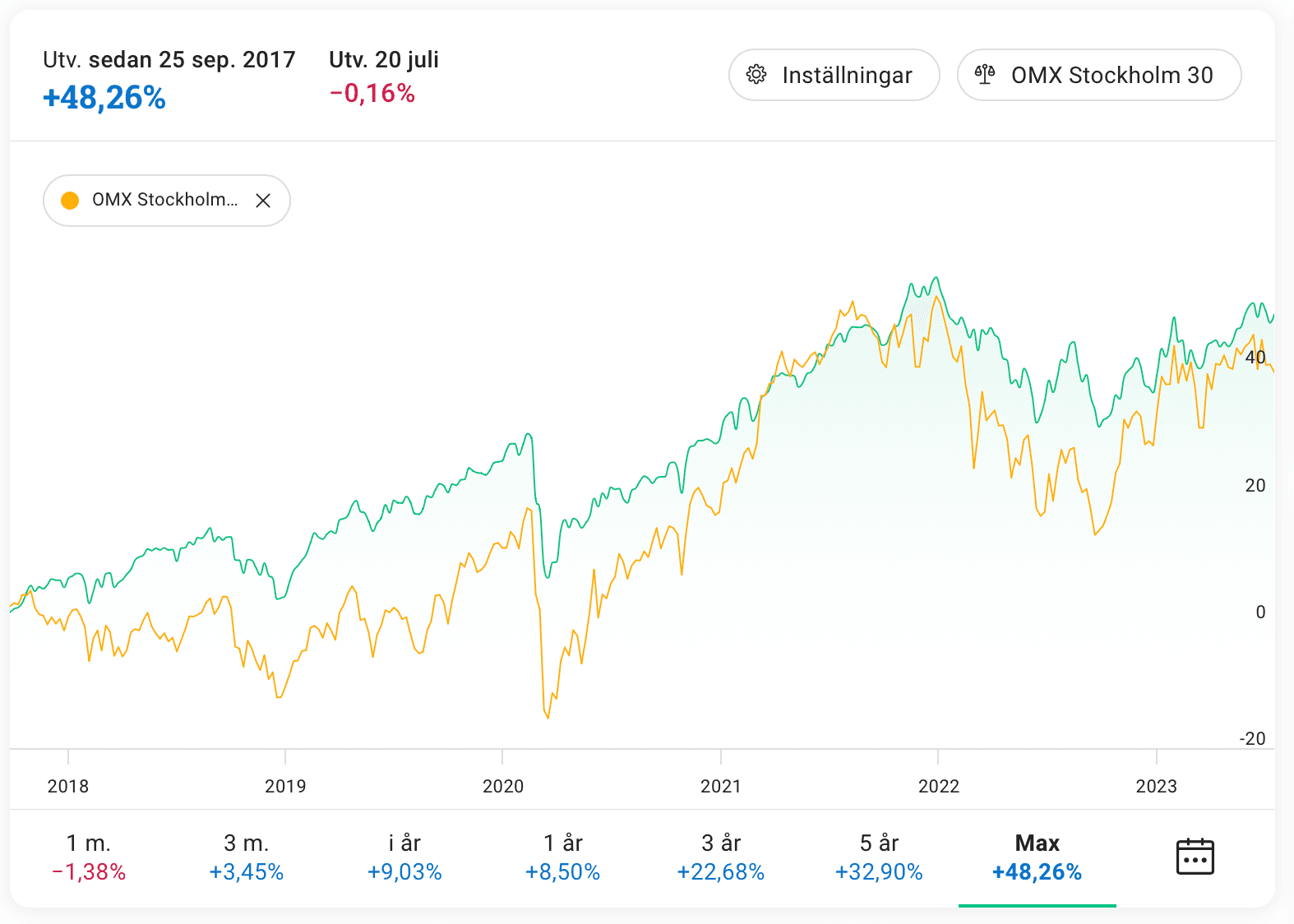Click the 2022 year marker on axis
1294x924 pixels.
tap(939, 786)
